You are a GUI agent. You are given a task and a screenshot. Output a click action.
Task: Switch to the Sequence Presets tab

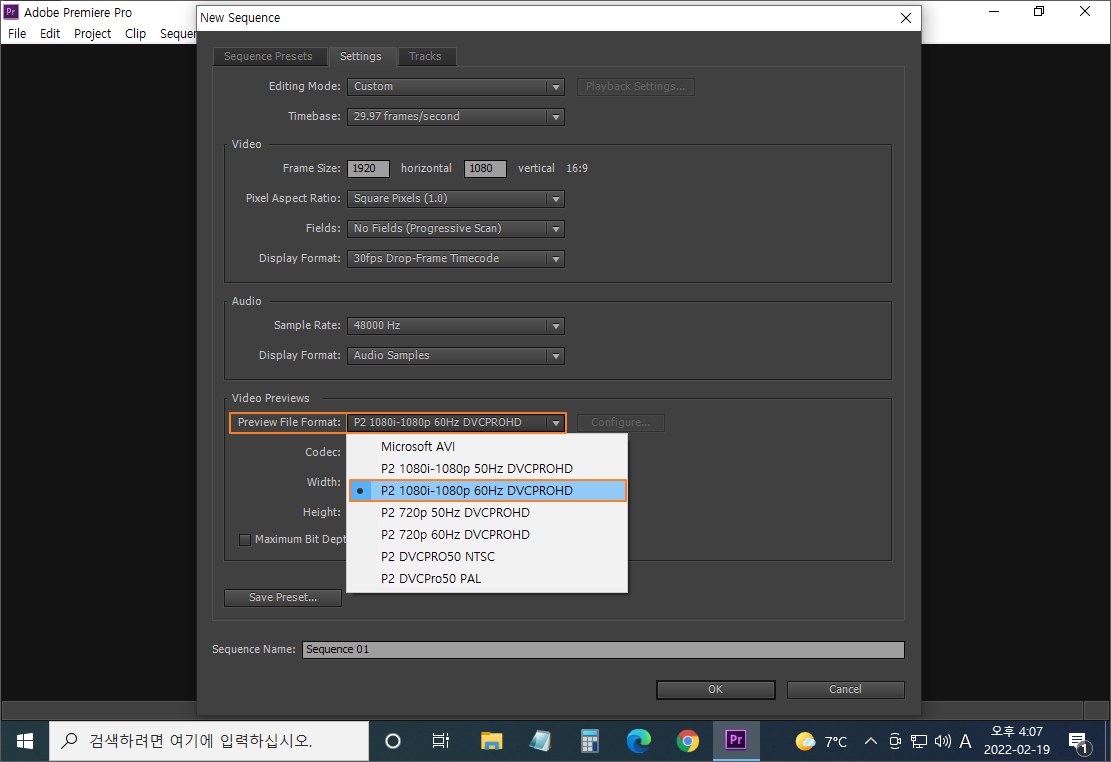[269, 56]
